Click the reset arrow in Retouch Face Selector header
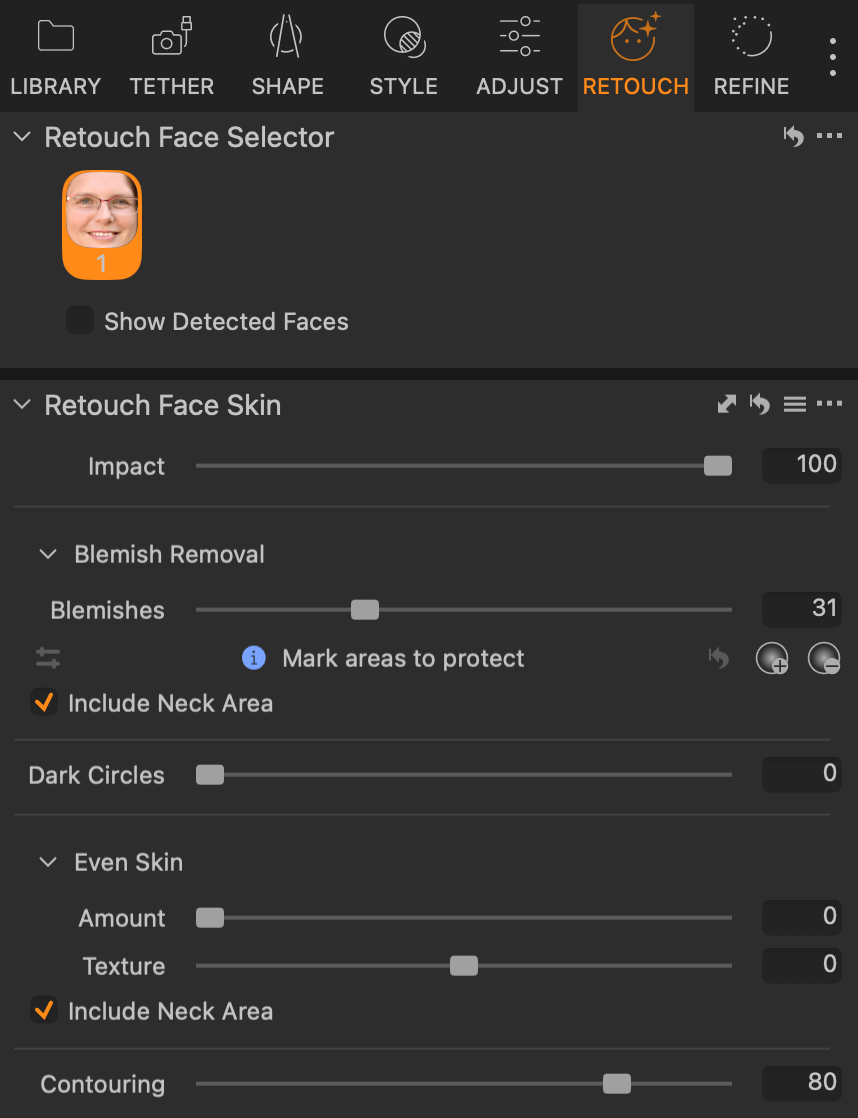Viewport: 858px width, 1118px height. tap(794, 136)
